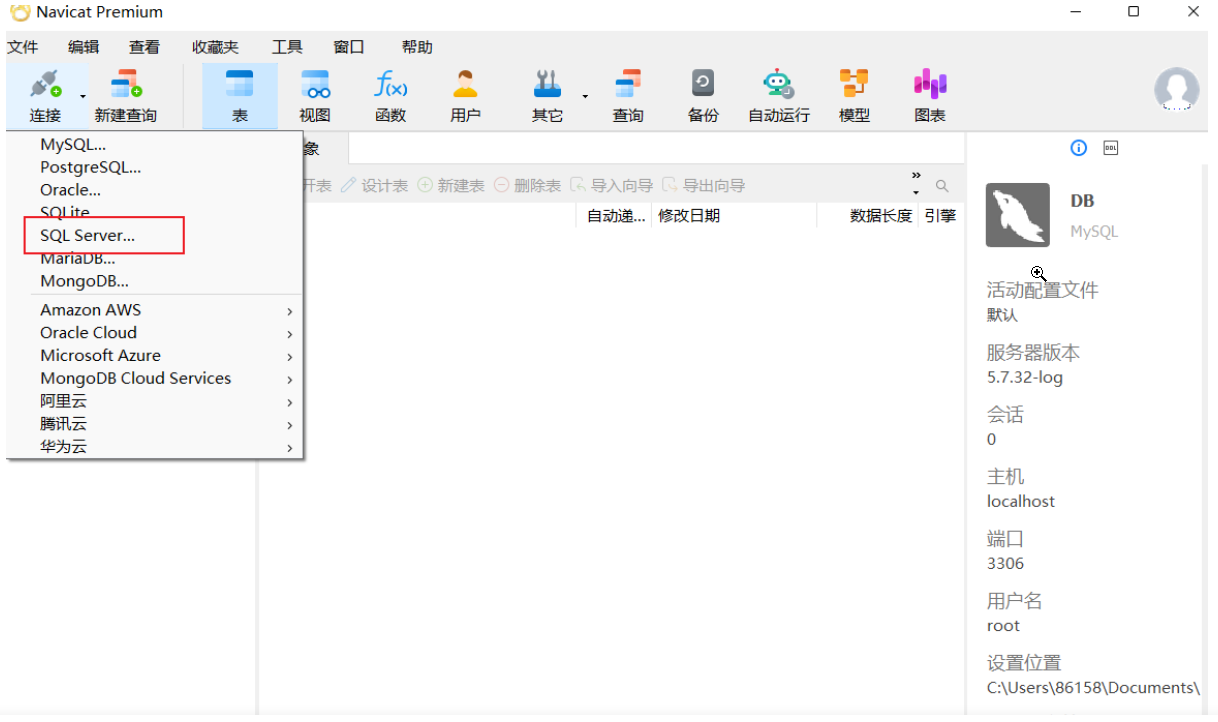Expand the MongoDB Cloud Services submenu

coord(155,379)
